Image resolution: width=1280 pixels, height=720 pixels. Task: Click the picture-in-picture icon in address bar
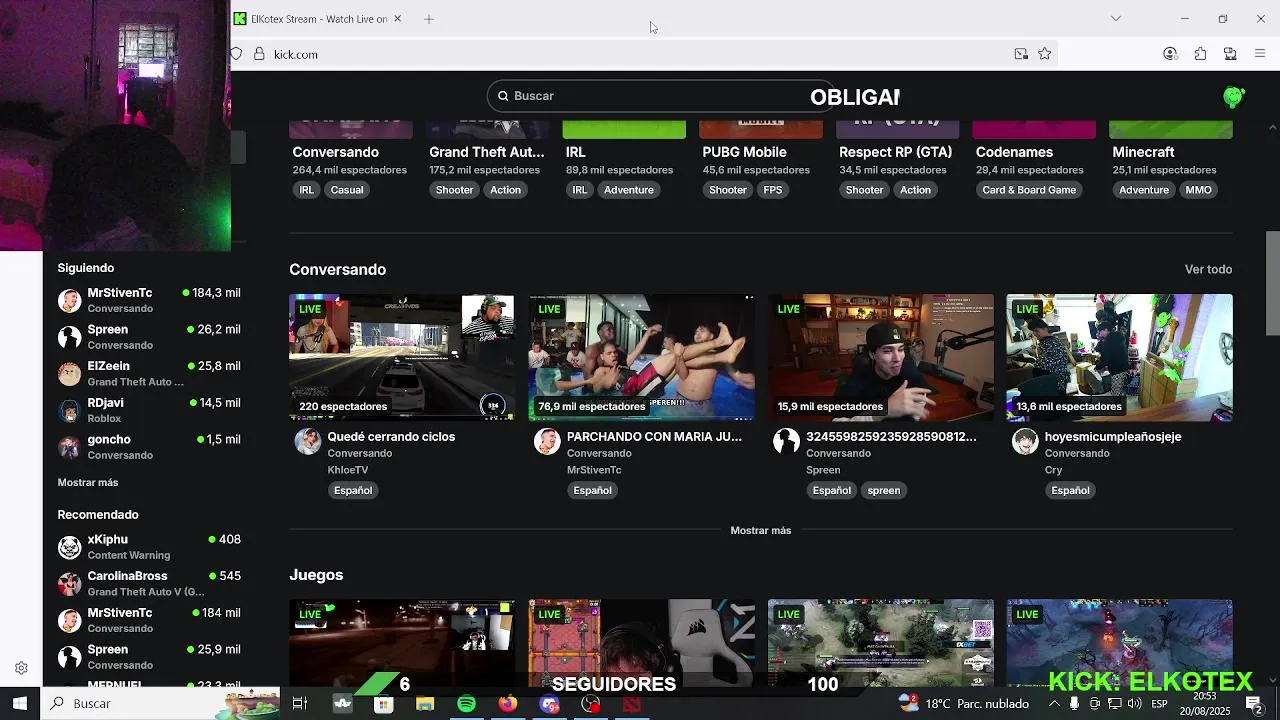(1021, 54)
